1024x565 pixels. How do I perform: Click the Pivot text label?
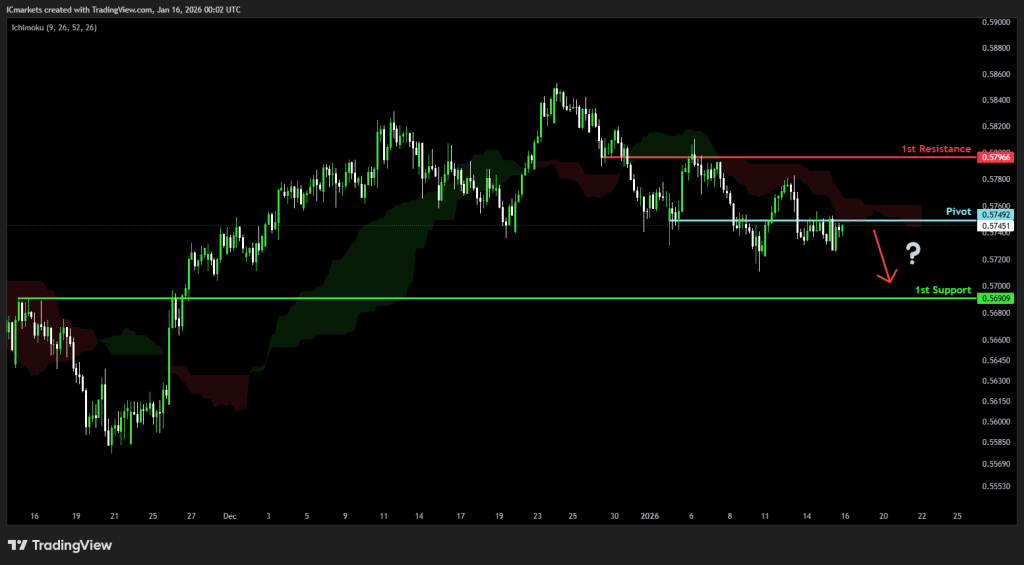pos(959,212)
